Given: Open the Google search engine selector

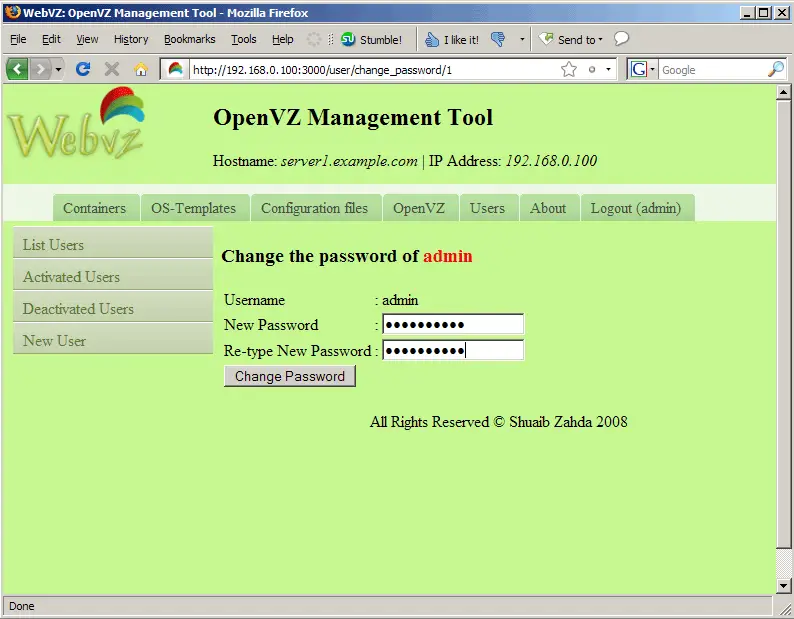Looking at the screenshot, I should click(x=642, y=69).
